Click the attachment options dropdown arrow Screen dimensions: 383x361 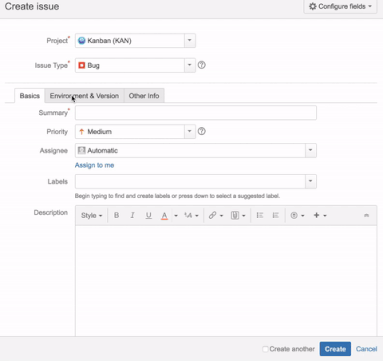244,216
